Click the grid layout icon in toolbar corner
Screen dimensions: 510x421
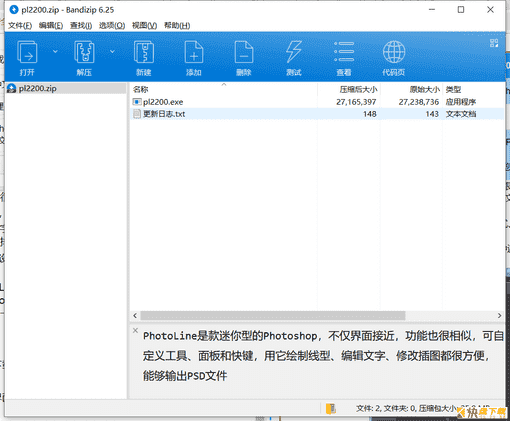pyautogui.click(x=494, y=43)
